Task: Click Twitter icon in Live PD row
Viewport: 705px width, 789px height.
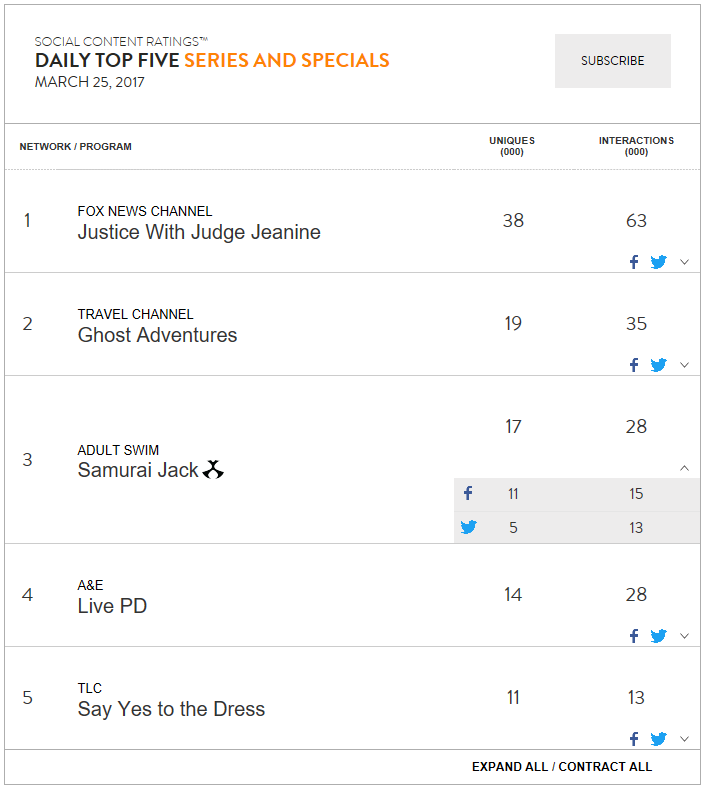Action: click(658, 636)
